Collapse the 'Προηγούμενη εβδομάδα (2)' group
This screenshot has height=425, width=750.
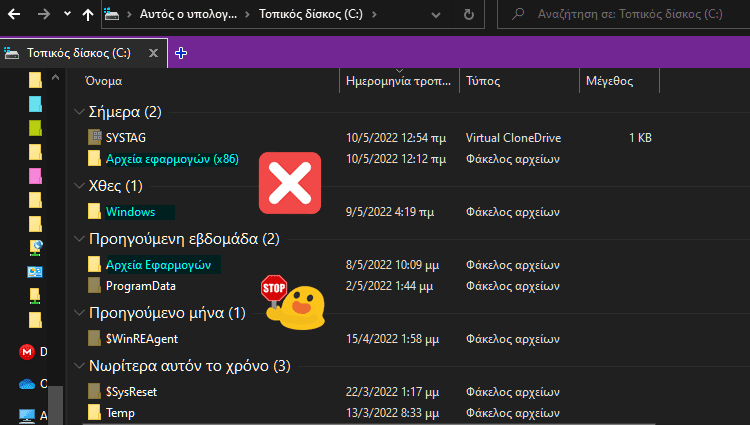[x=79, y=239]
